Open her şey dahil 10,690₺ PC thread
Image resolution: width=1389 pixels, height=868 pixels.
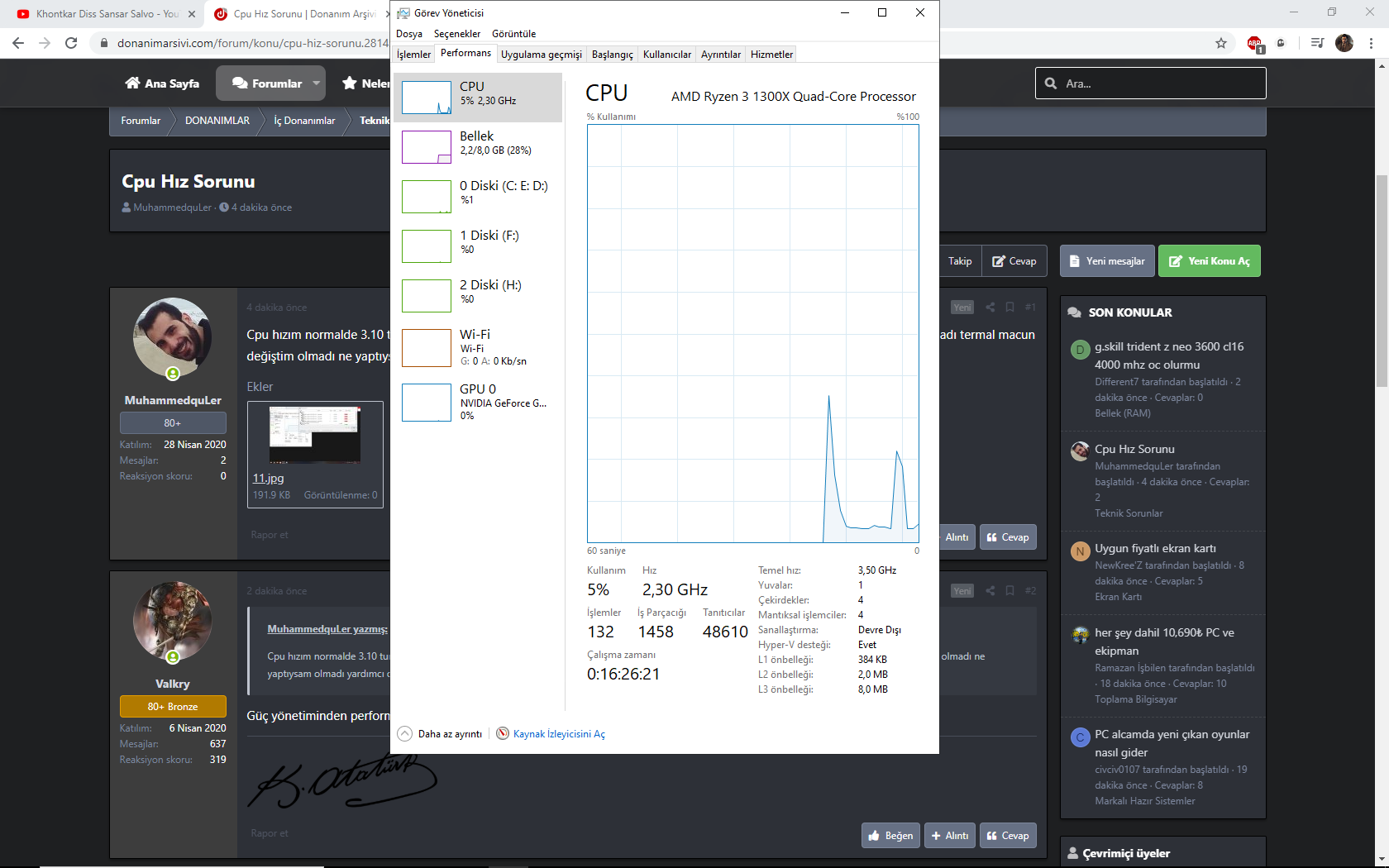[x=1164, y=641]
